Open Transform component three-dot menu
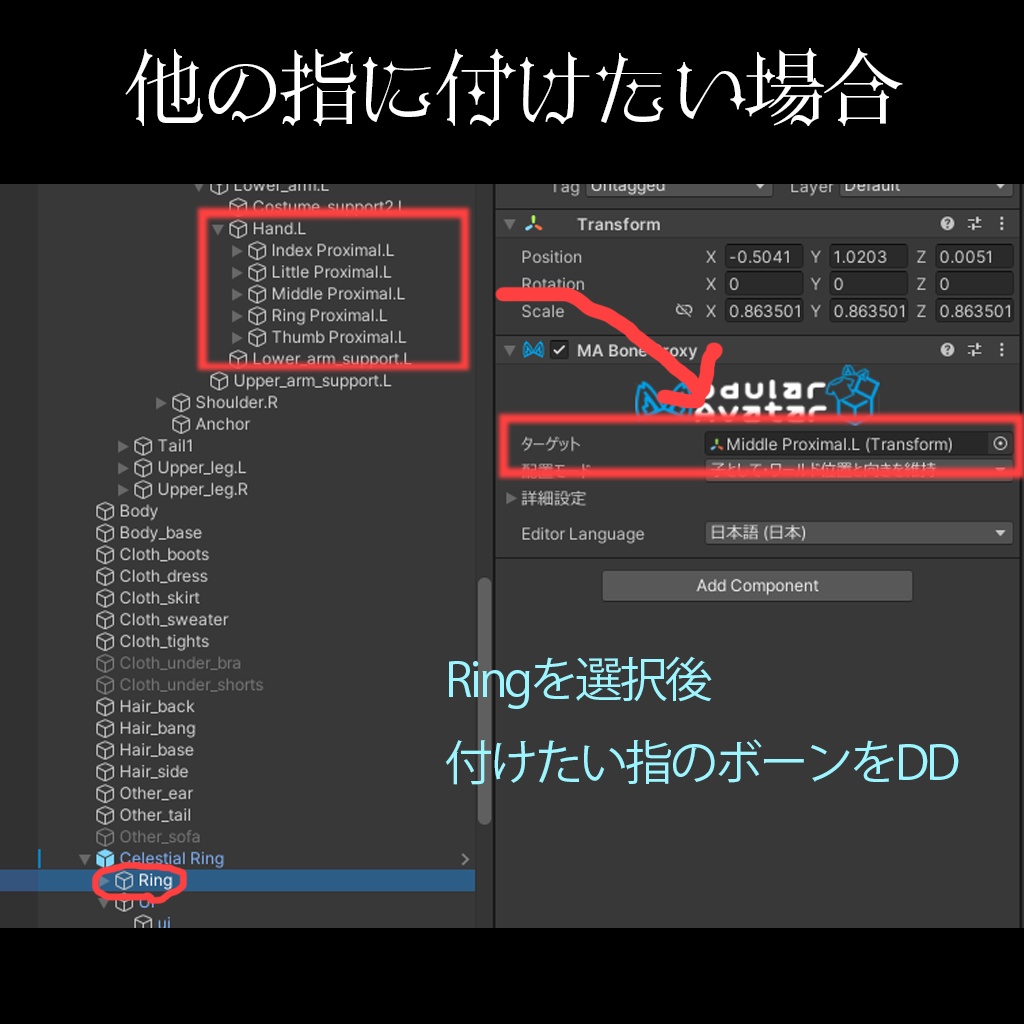Screen dimensions: 1024x1024 [x=1002, y=224]
